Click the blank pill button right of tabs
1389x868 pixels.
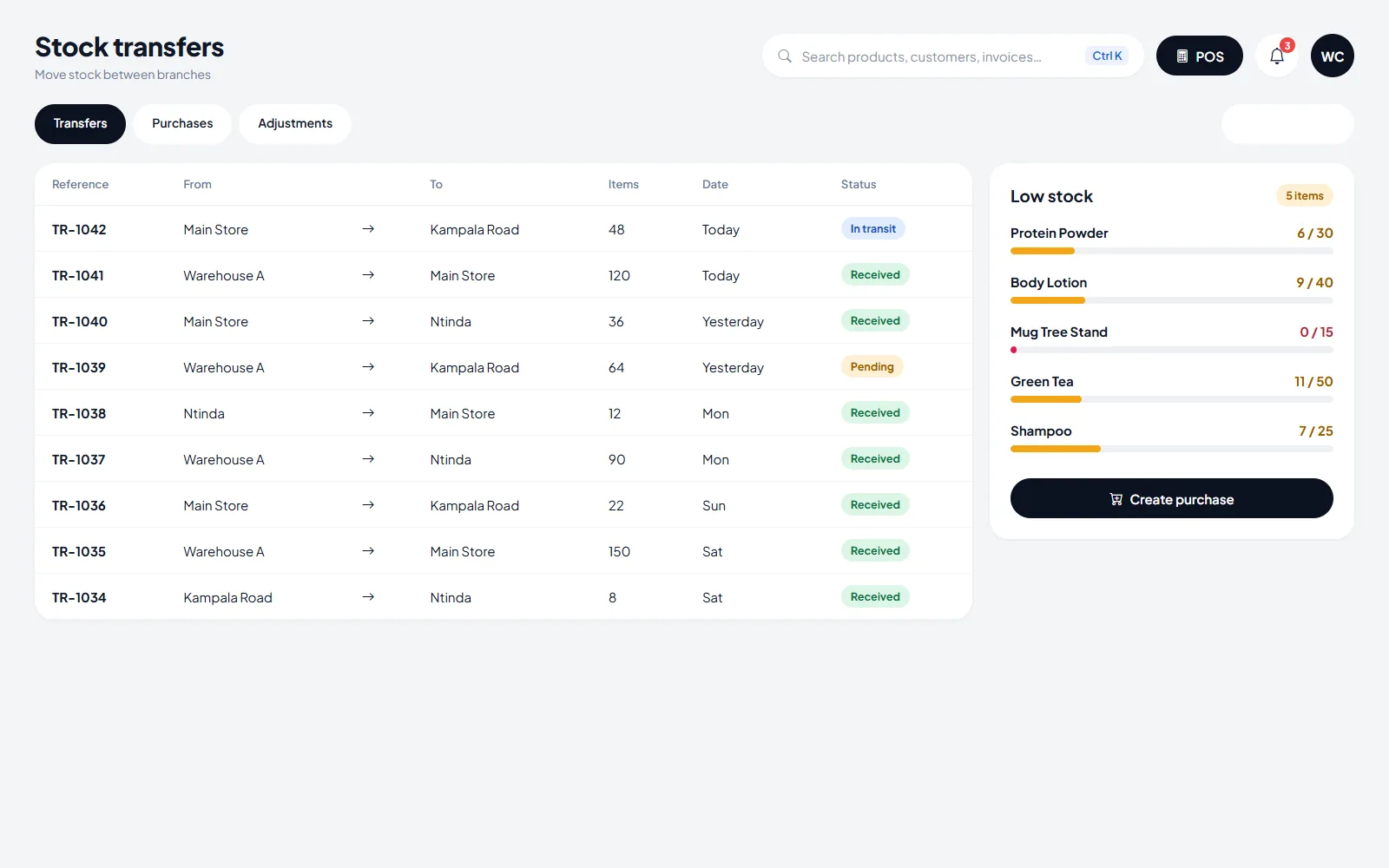pos(1287,124)
